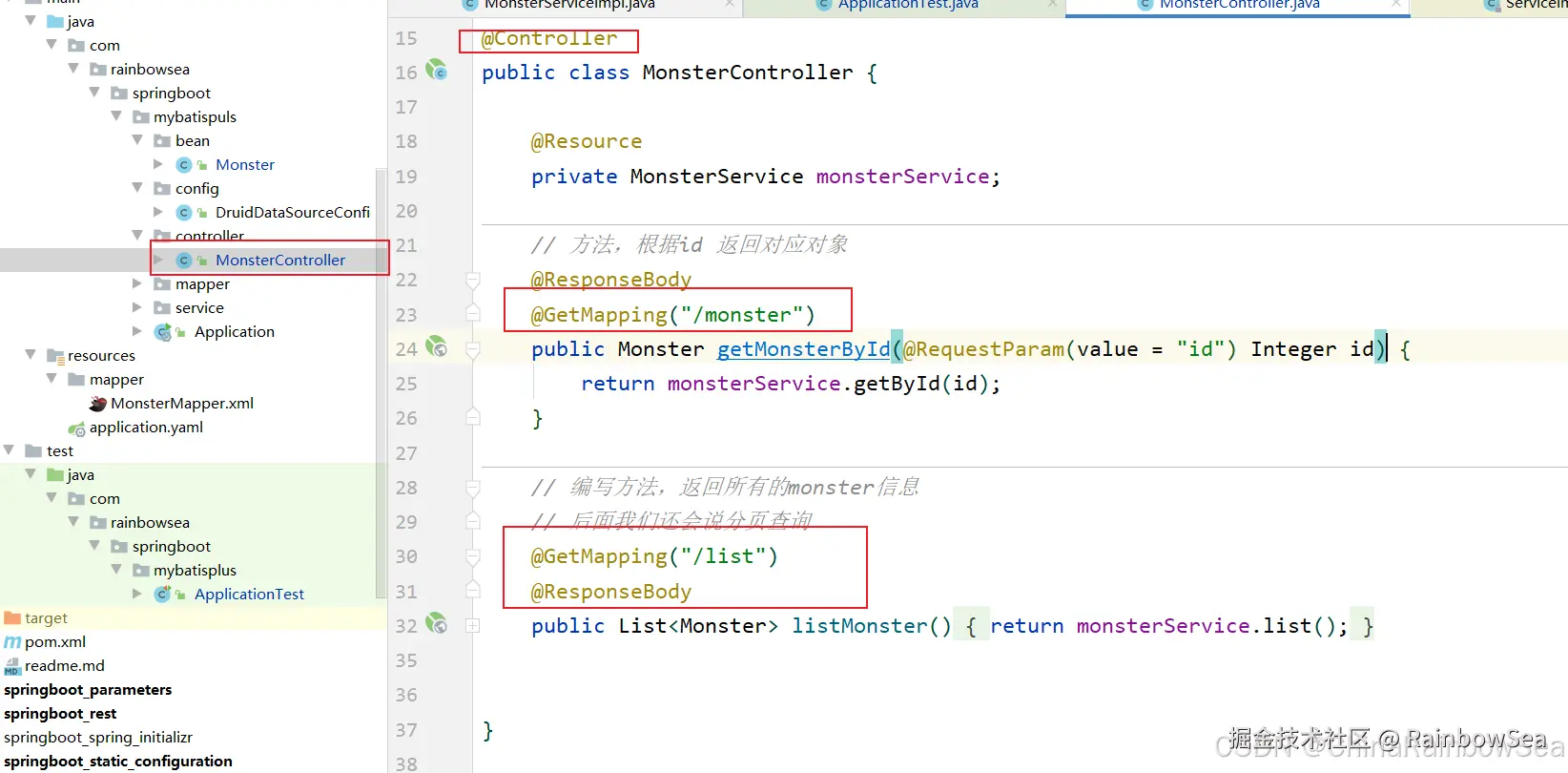Click the main java source folder icon

click(x=55, y=21)
